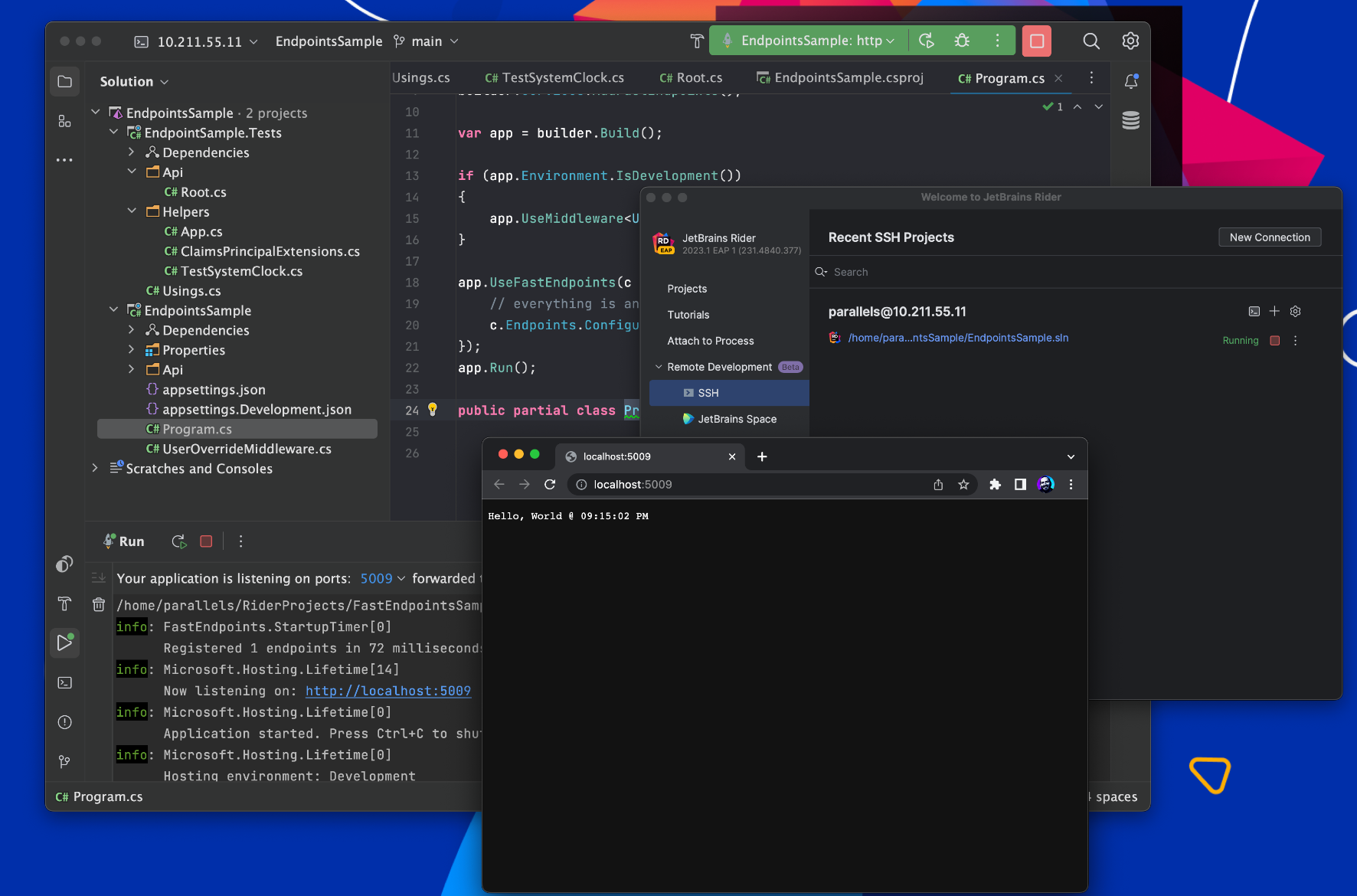
Task: Click the Search field in Recent SSH Projects
Action: tap(1075, 272)
